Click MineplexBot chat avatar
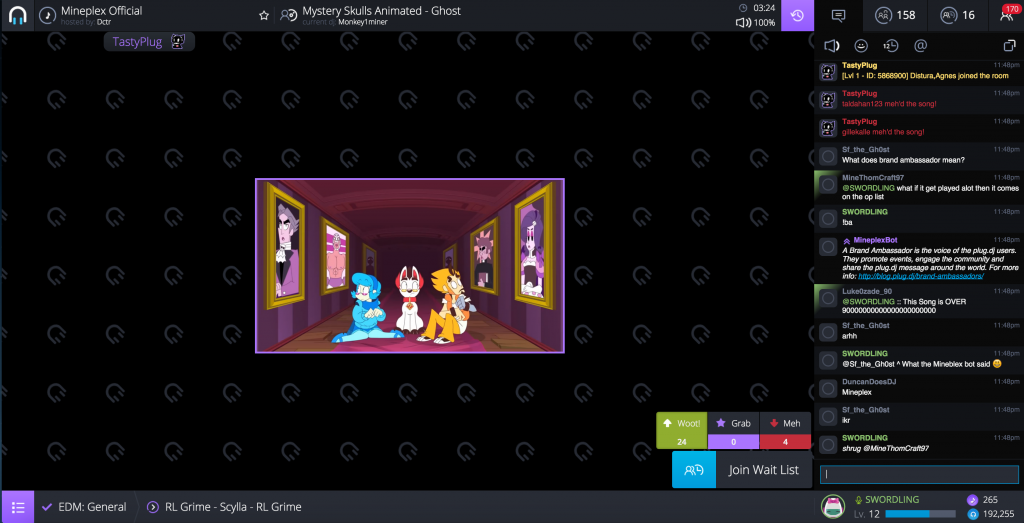This screenshot has width=1024, height=523. click(x=828, y=247)
